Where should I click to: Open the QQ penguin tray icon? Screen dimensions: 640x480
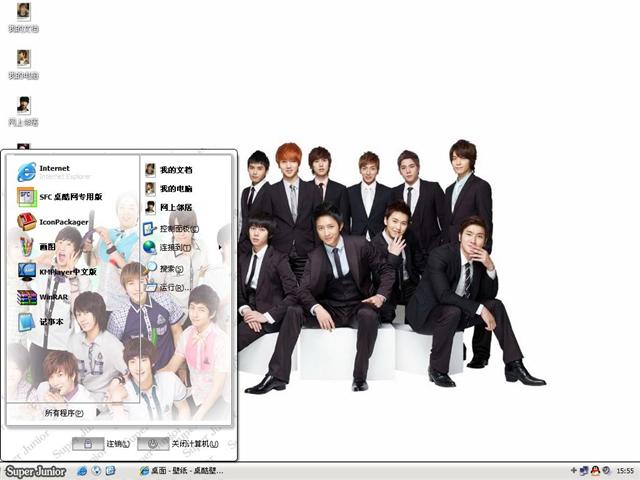(x=596, y=471)
